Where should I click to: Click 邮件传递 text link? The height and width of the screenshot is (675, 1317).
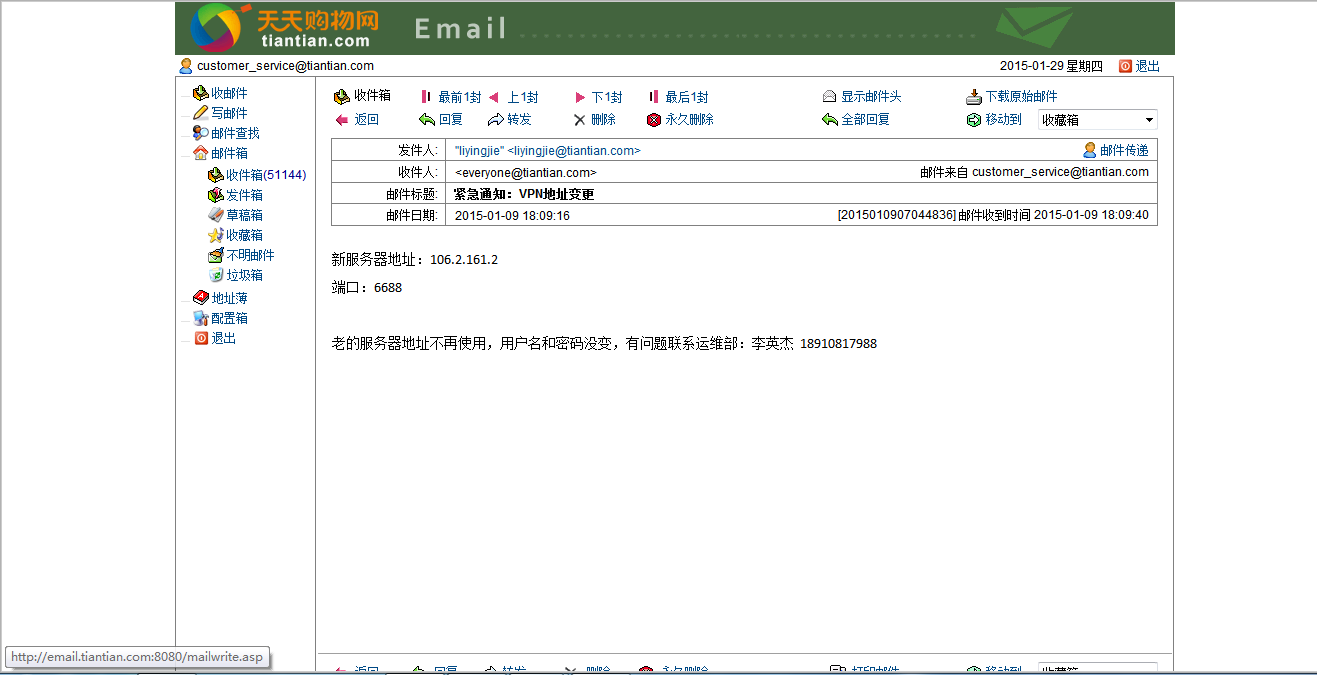(x=1124, y=151)
